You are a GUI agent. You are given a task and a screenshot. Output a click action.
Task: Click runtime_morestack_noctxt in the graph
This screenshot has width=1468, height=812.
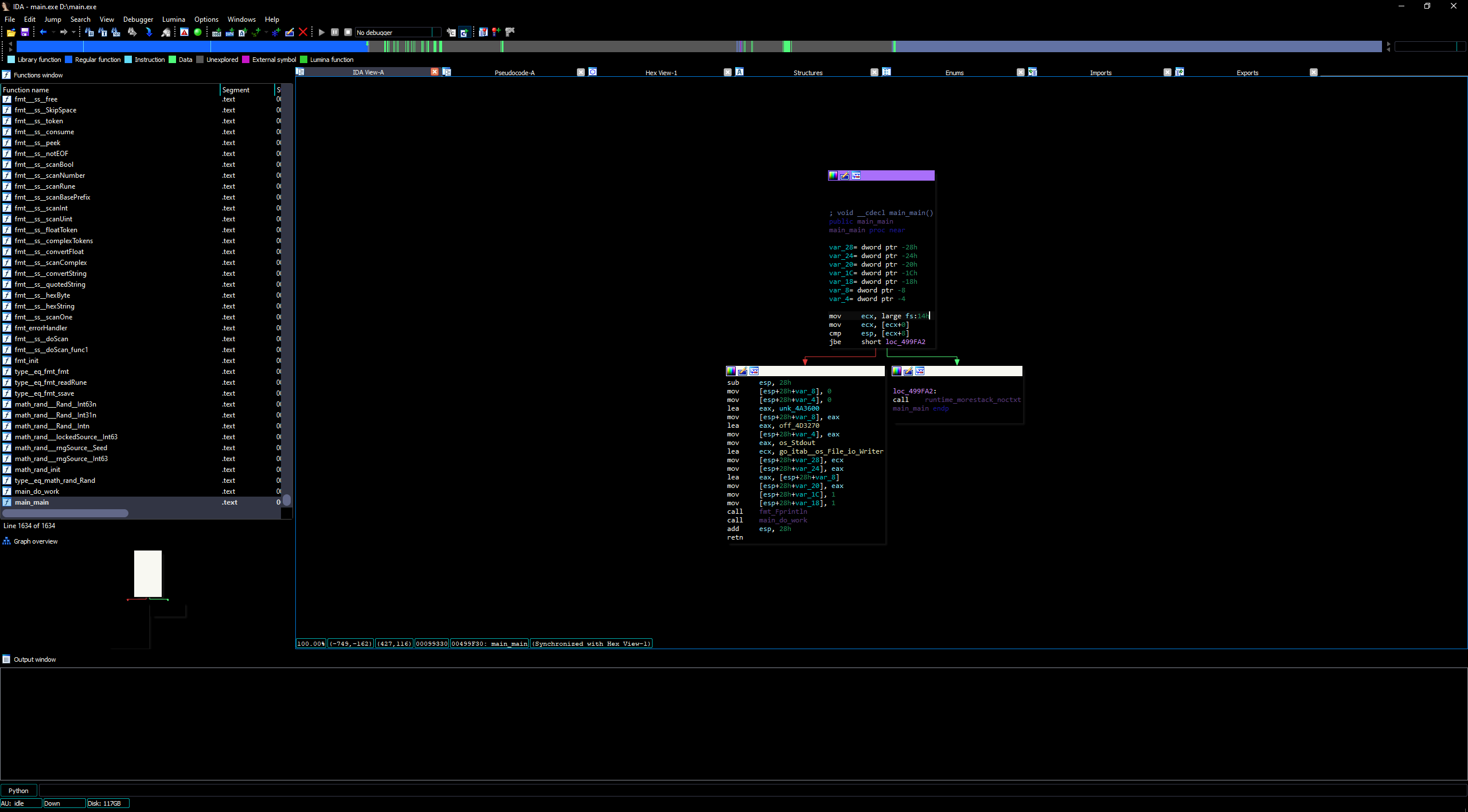coord(973,400)
